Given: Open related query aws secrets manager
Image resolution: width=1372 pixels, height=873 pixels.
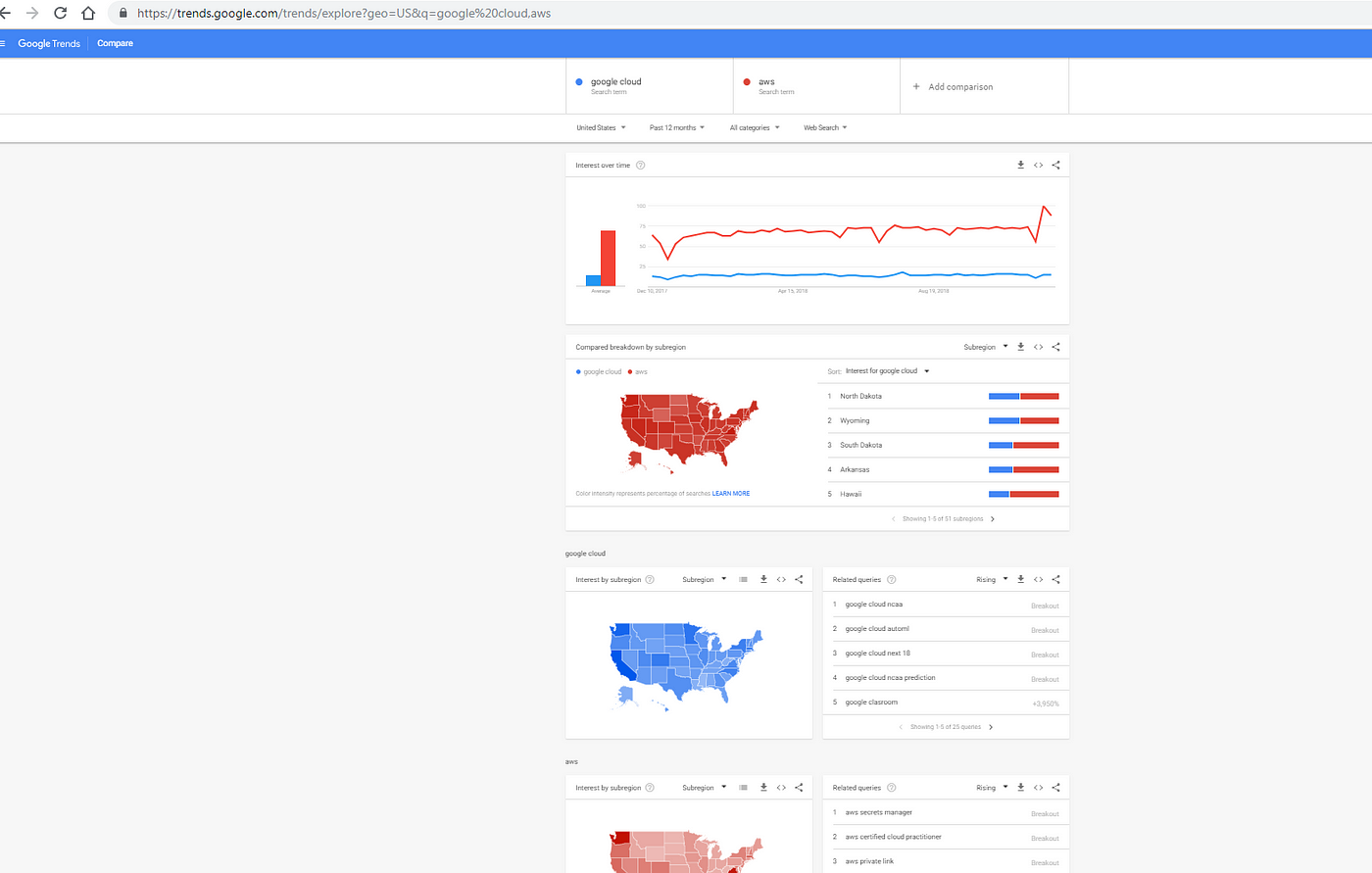Looking at the screenshot, I should coord(879,812).
